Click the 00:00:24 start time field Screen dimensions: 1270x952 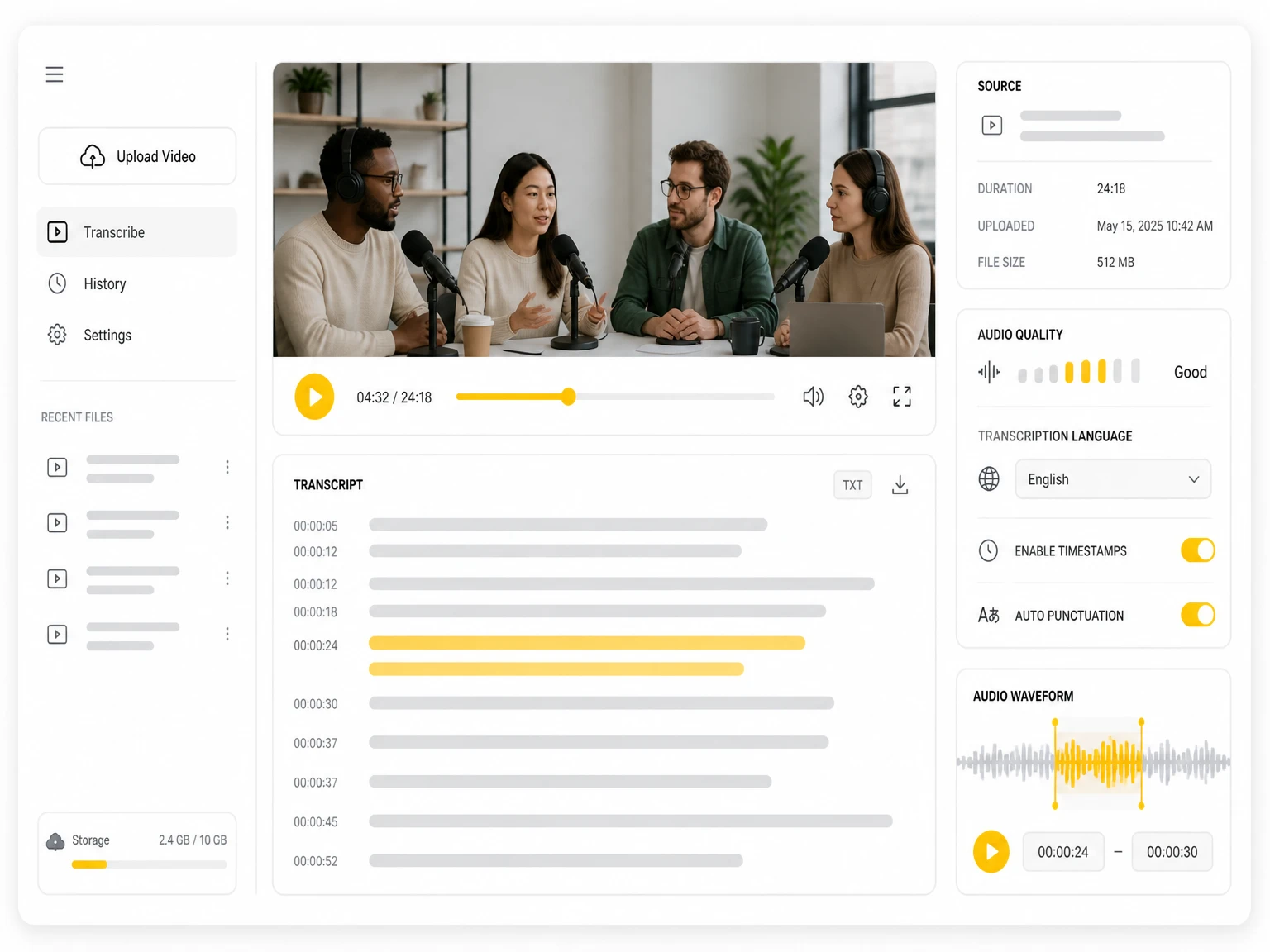1063,852
